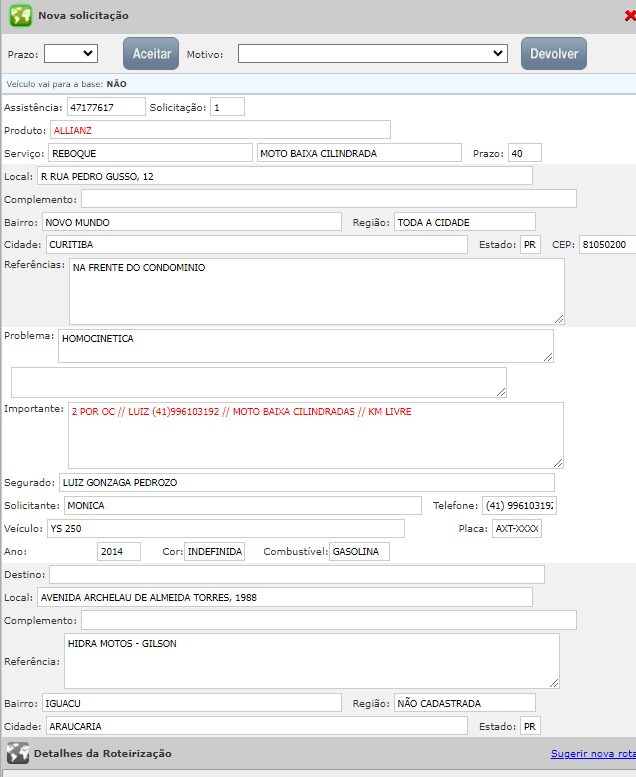636x777 pixels.
Task: Open the Sugerir nova rota link
Action: pos(592,754)
